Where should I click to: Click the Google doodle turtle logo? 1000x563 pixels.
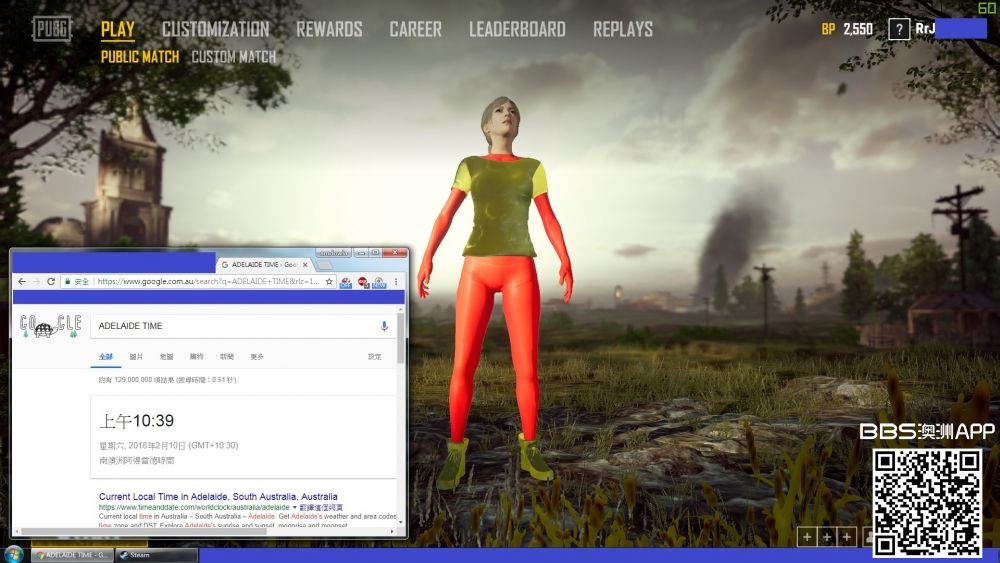click(50, 326)
